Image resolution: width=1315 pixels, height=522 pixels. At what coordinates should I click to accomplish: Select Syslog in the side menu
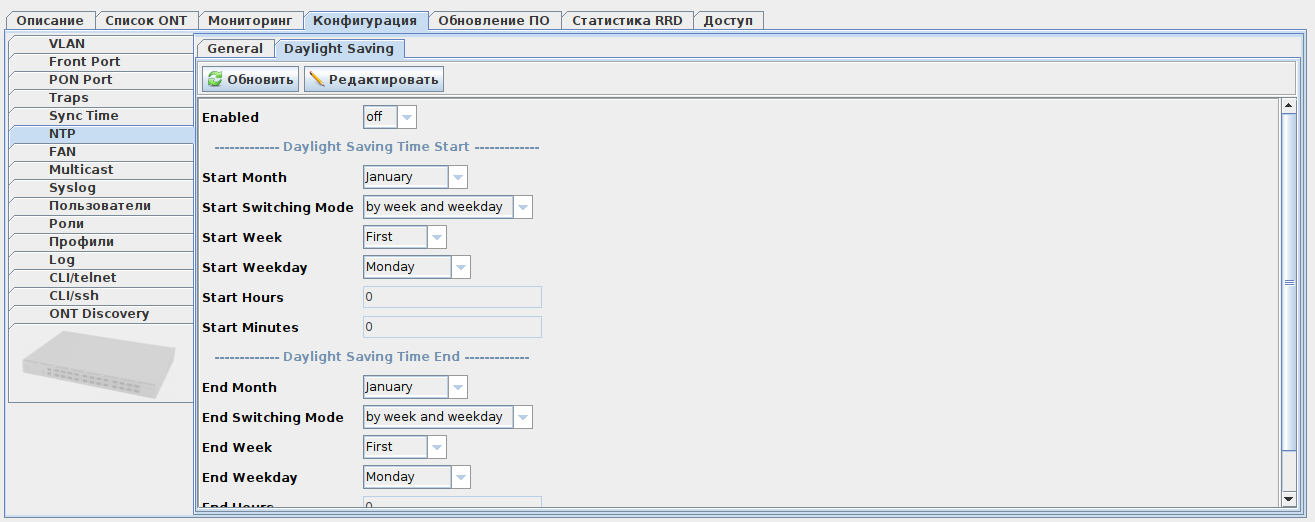tap(72, 188)
